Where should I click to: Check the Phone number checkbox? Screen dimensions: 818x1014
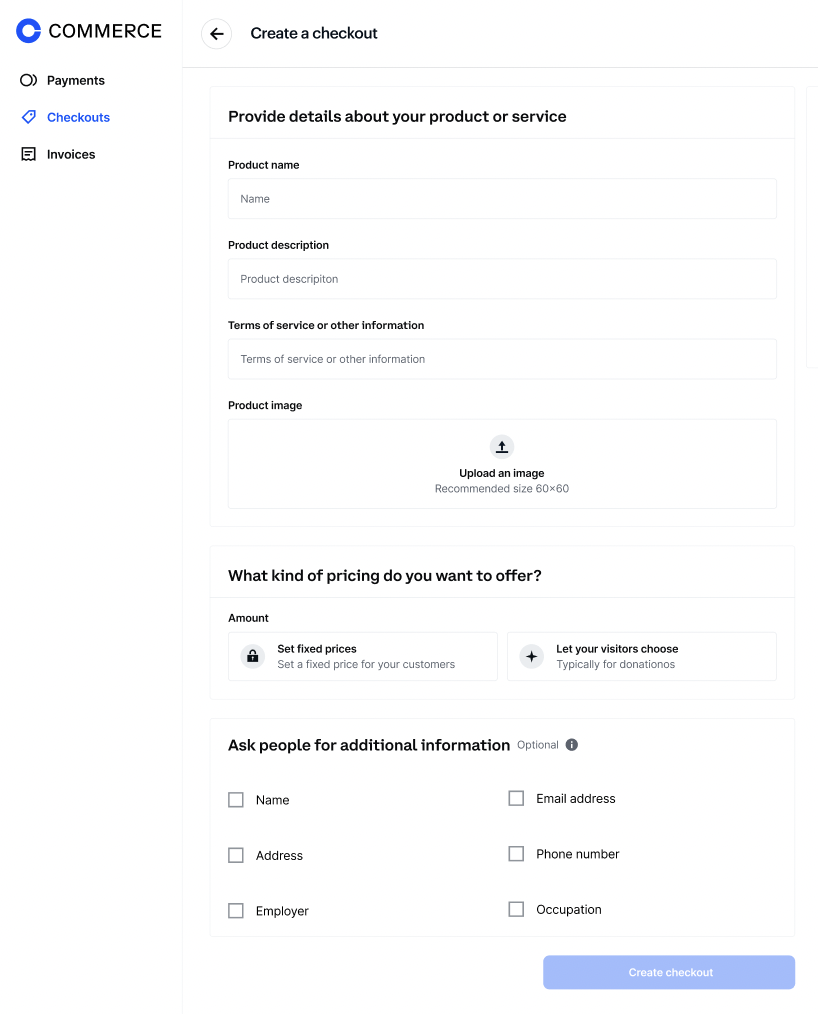coord(516,854)
